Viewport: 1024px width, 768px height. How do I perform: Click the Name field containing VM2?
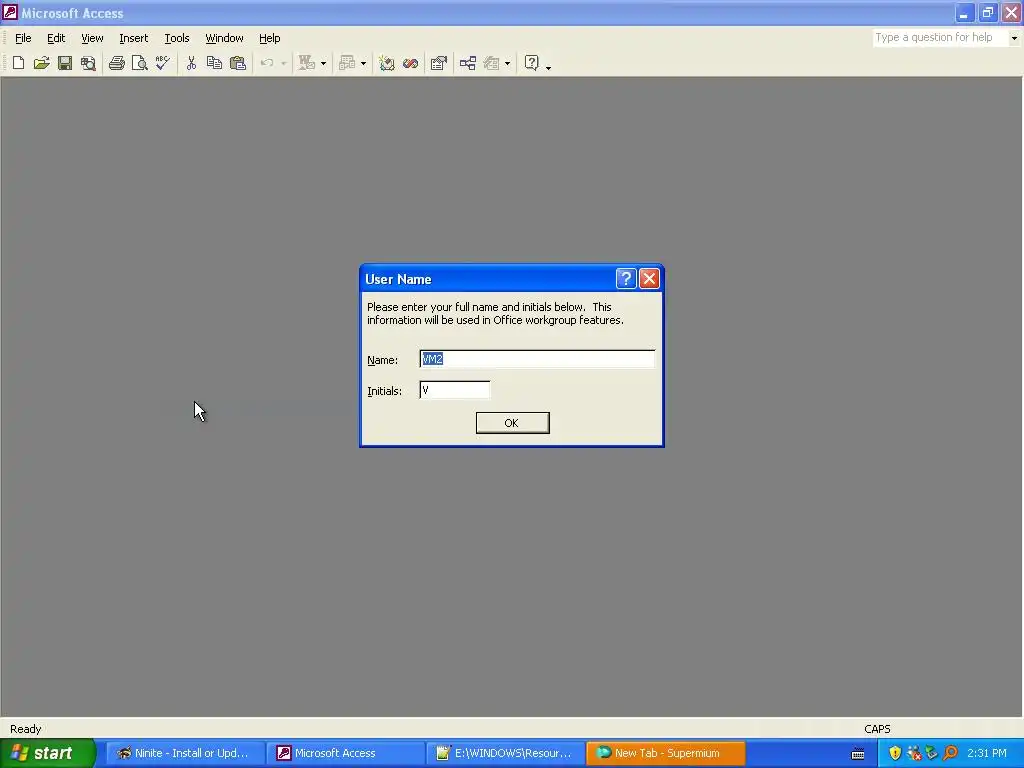pos(537,359)
